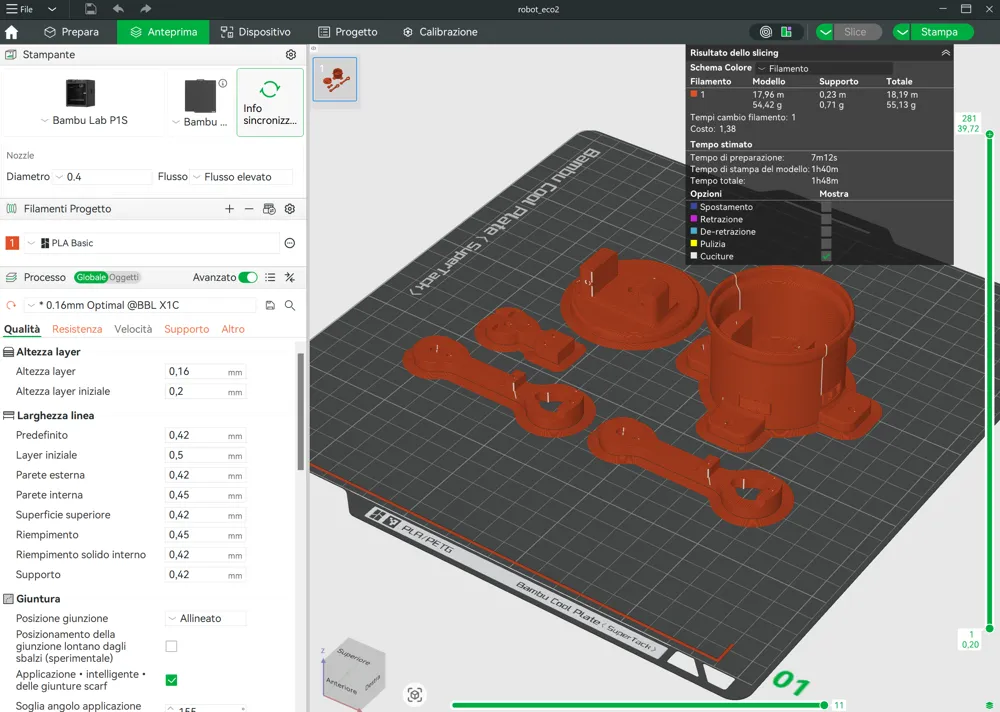Click the camera reset view icon
This screenshot has width=1000, height=712.
coord(415,695)
